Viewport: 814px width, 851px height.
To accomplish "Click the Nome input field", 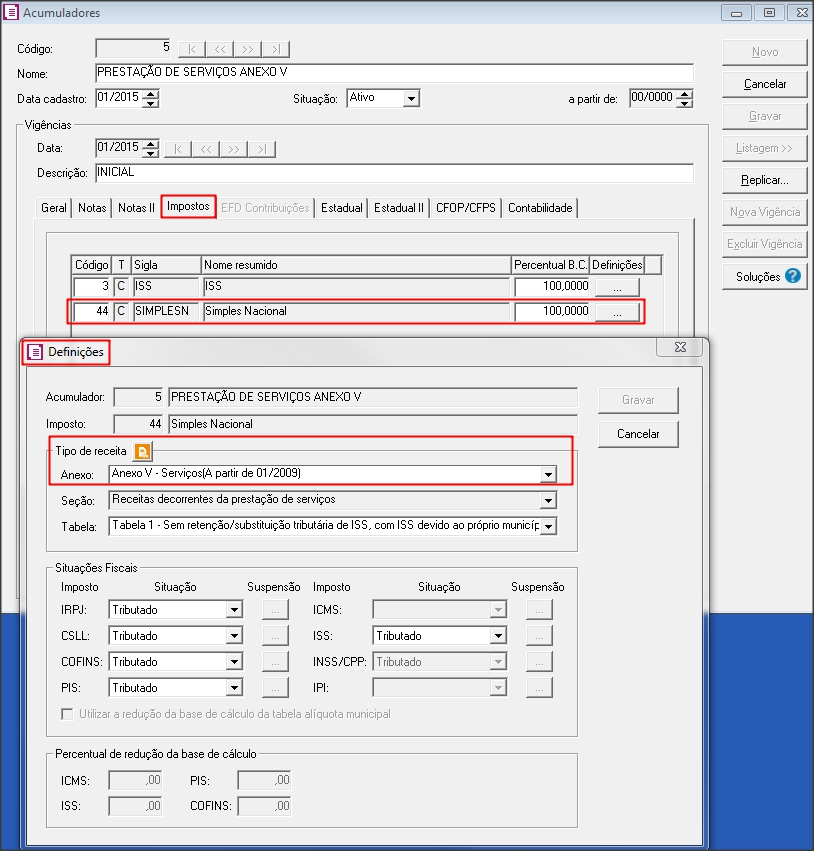I will click(x=395, y=73).
